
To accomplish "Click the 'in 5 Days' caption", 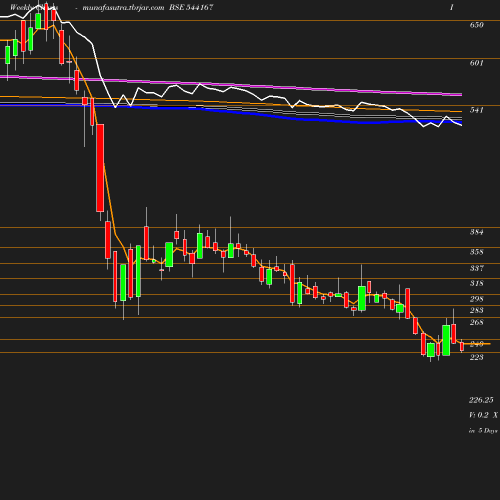I will click(483, 431).
